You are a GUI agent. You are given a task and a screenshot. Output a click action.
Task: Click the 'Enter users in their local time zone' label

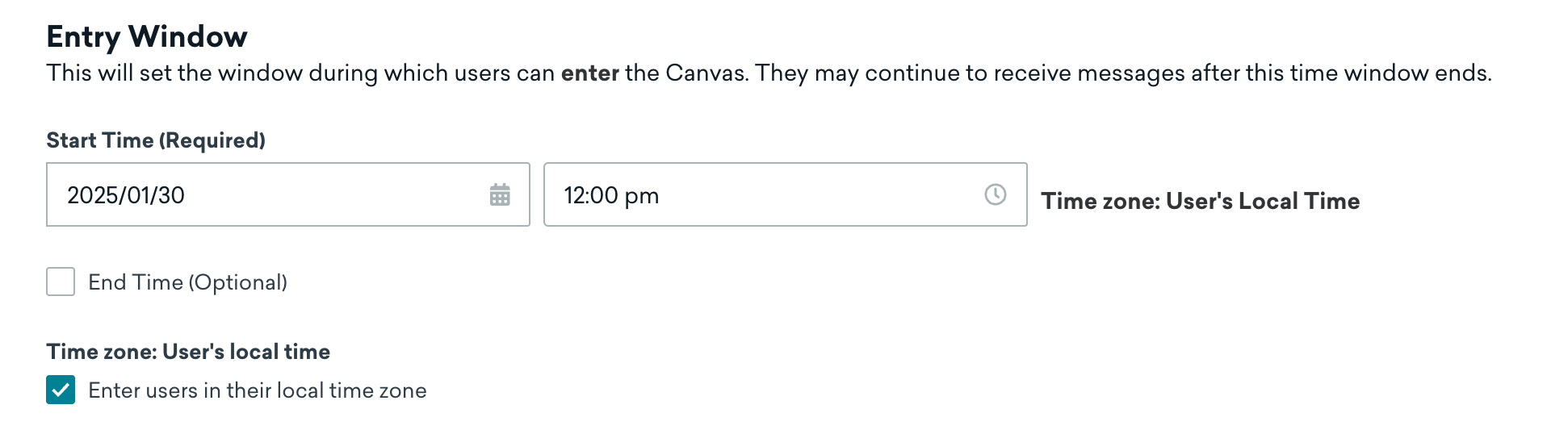pos(258,390)
